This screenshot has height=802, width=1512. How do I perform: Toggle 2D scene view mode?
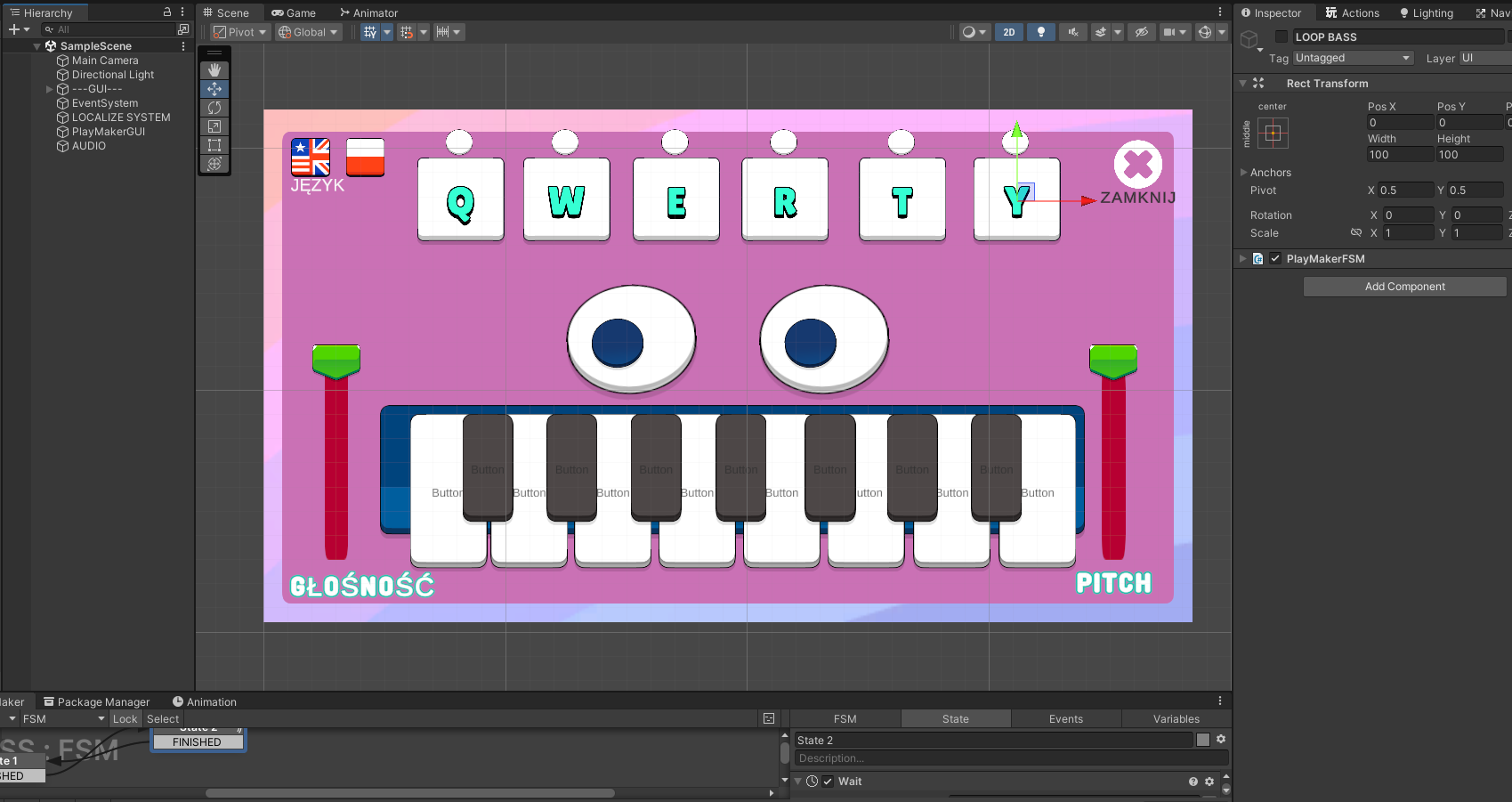pos(1008,32)
